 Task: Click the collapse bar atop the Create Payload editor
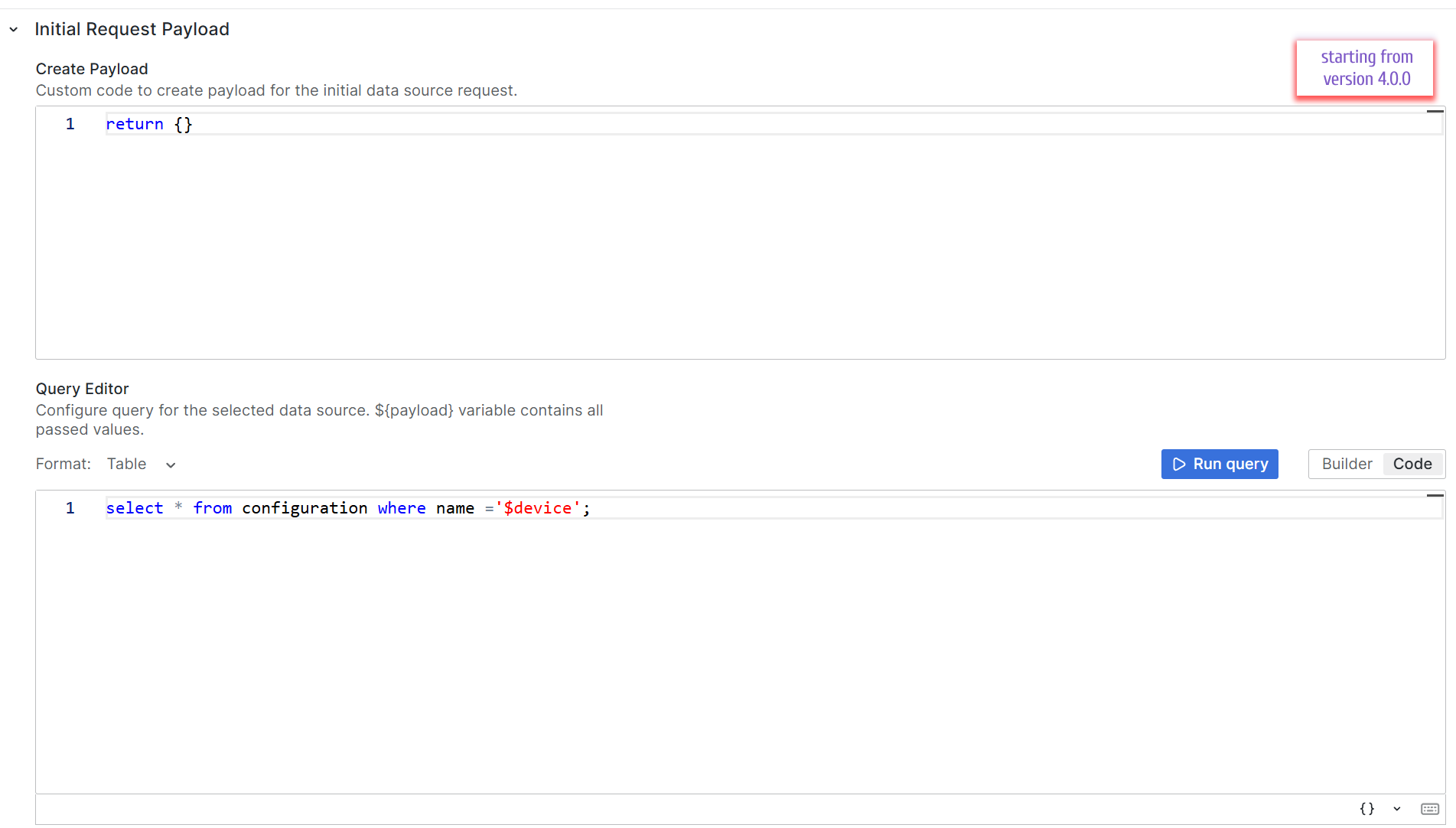(x=1435, y=111)
